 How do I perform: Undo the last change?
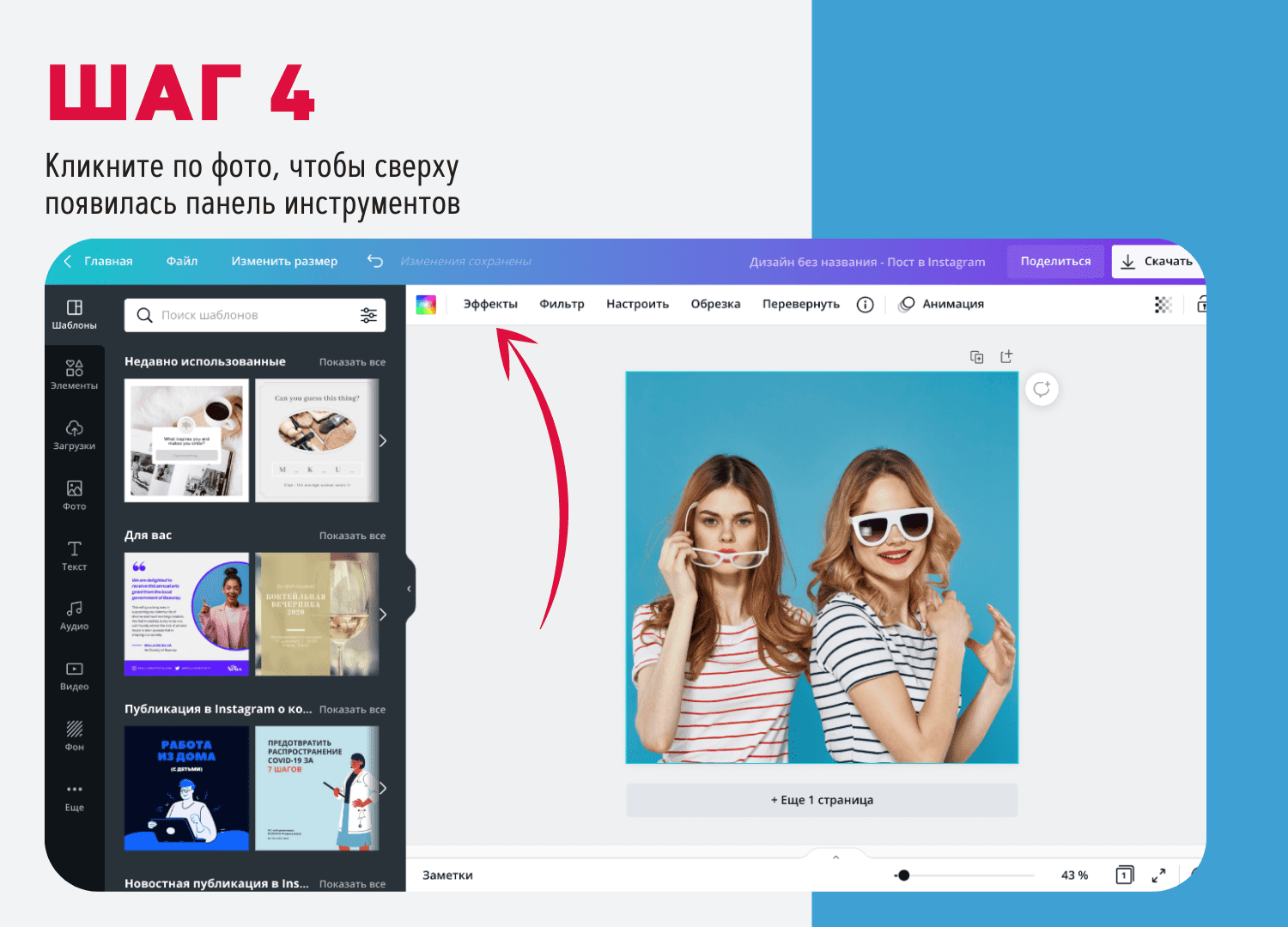(x=375, y=261)
